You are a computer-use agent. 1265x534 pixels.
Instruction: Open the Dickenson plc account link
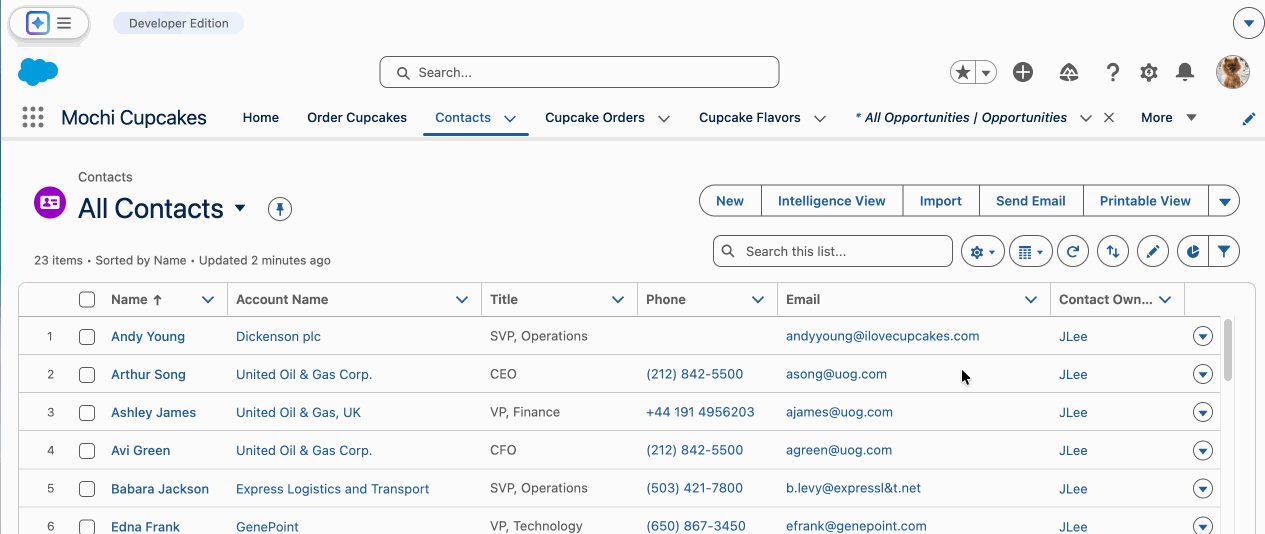(278, 337)
